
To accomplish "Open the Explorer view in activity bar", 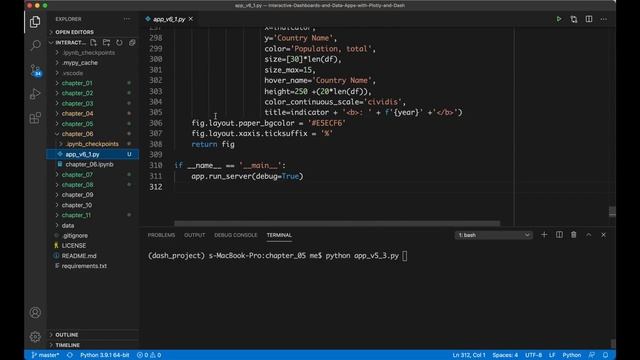I will click(35, 22).
